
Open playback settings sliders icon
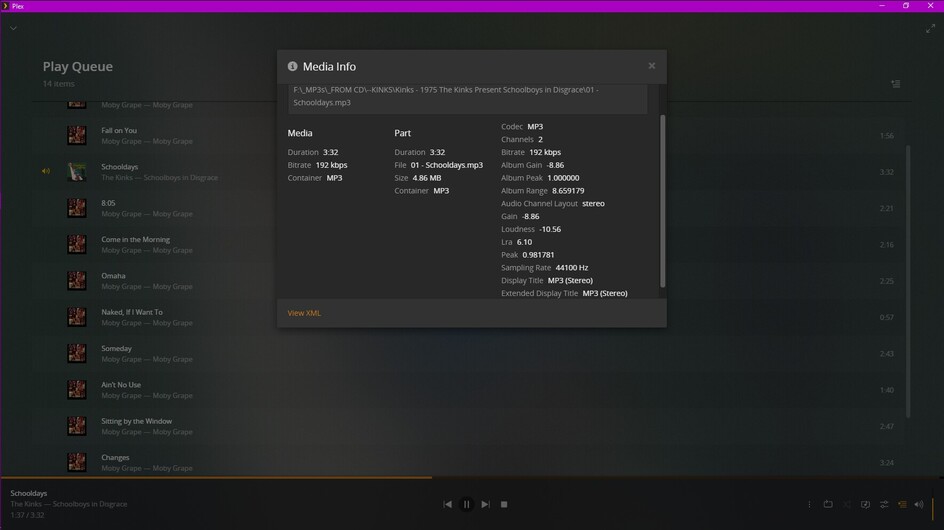tap(884, 504)
